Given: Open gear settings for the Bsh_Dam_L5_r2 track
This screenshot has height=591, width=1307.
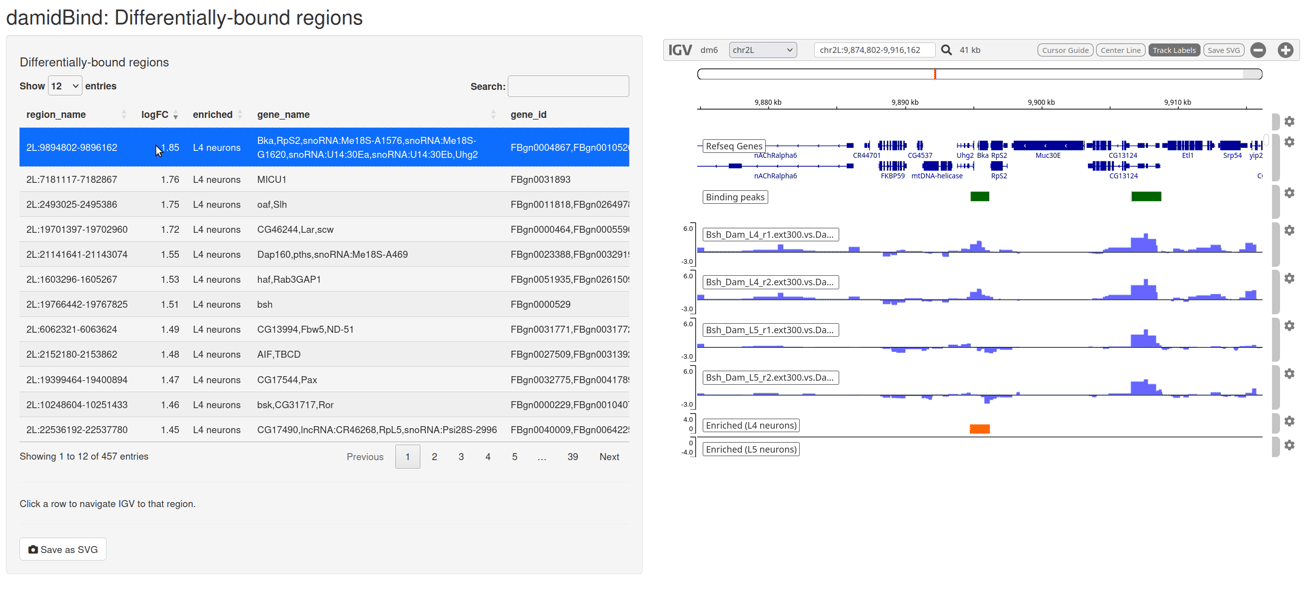Looking at the screenshot, I should coord(1290,373).
